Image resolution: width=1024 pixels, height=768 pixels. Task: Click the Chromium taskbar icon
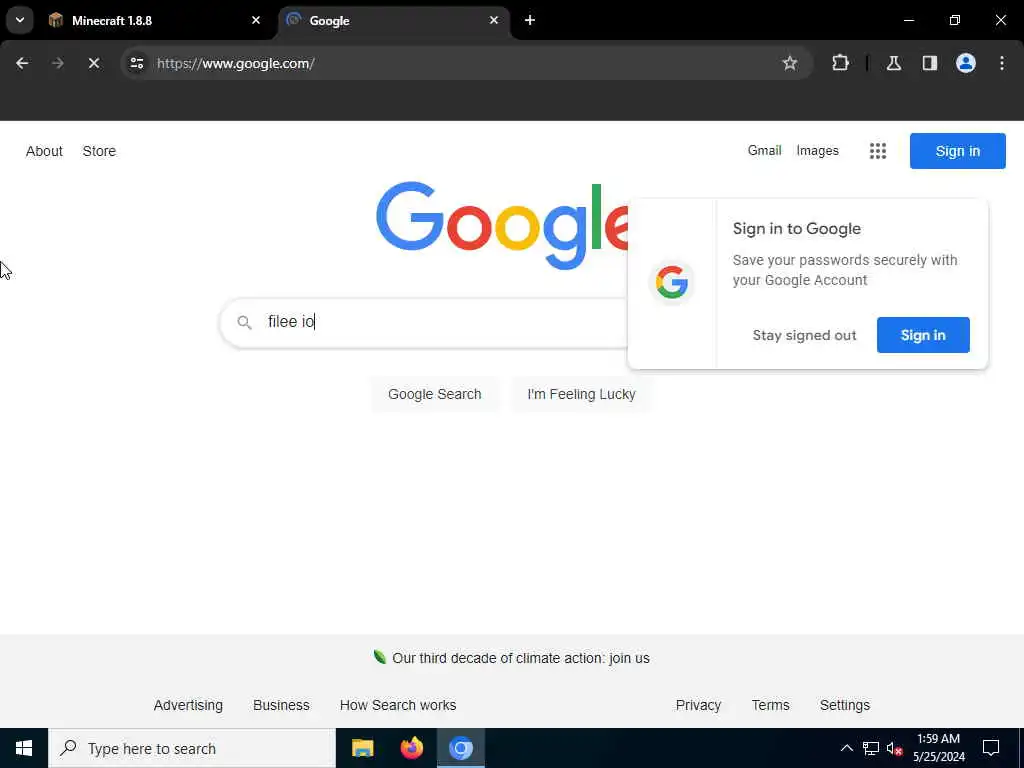click(460, 748)
